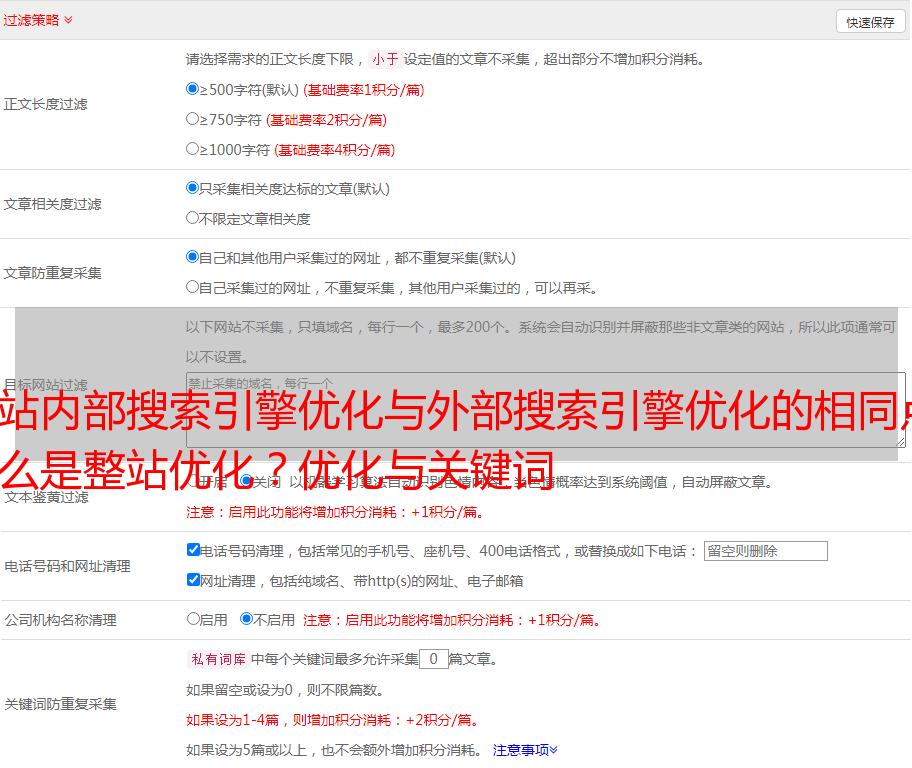The height and width of the screenshot is (768, 912).
Task: Enable 公司机构名称清理 with 启用
Action: pyautogui.click(x=193, y=619)
